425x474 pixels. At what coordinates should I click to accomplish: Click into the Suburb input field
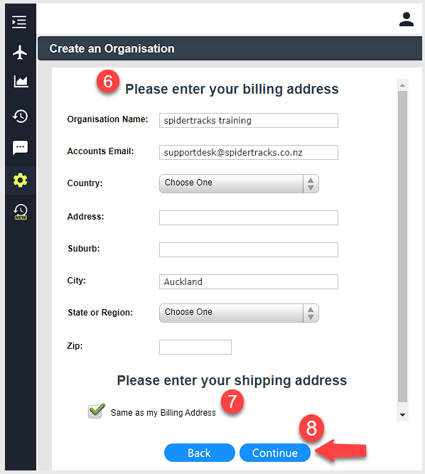[248, 250]
